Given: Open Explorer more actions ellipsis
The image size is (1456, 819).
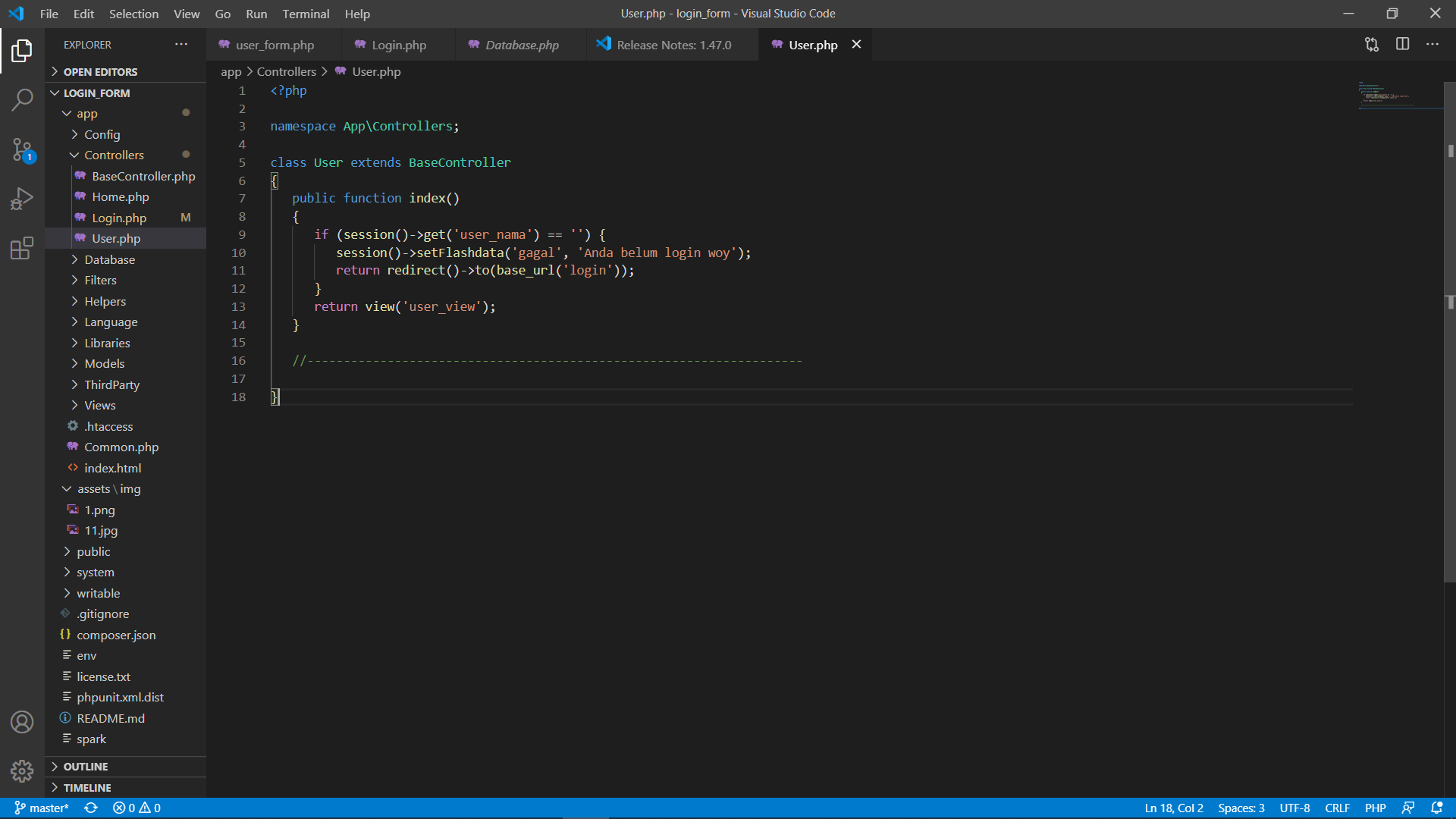Looking at the screenshot, I should click(181, 45).
